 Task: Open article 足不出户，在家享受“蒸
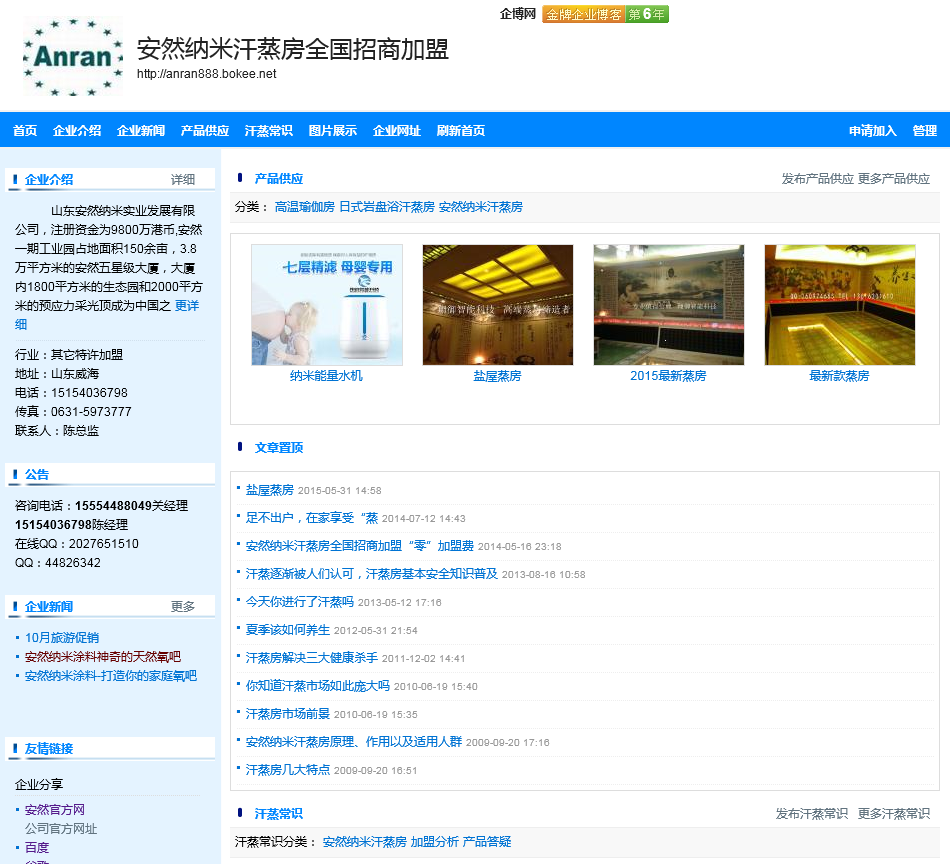311,518
